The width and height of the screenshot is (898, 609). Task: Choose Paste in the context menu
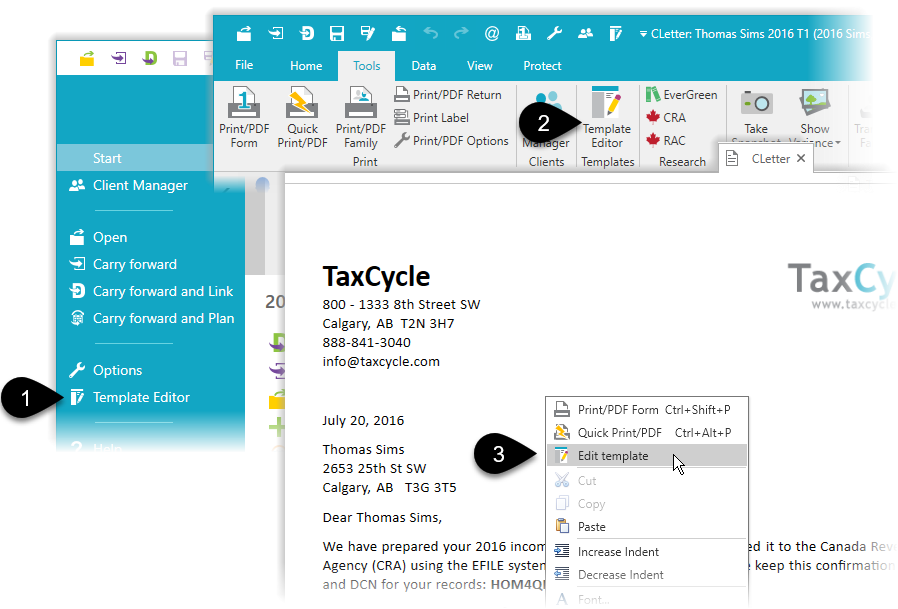[x=647, y=527]
